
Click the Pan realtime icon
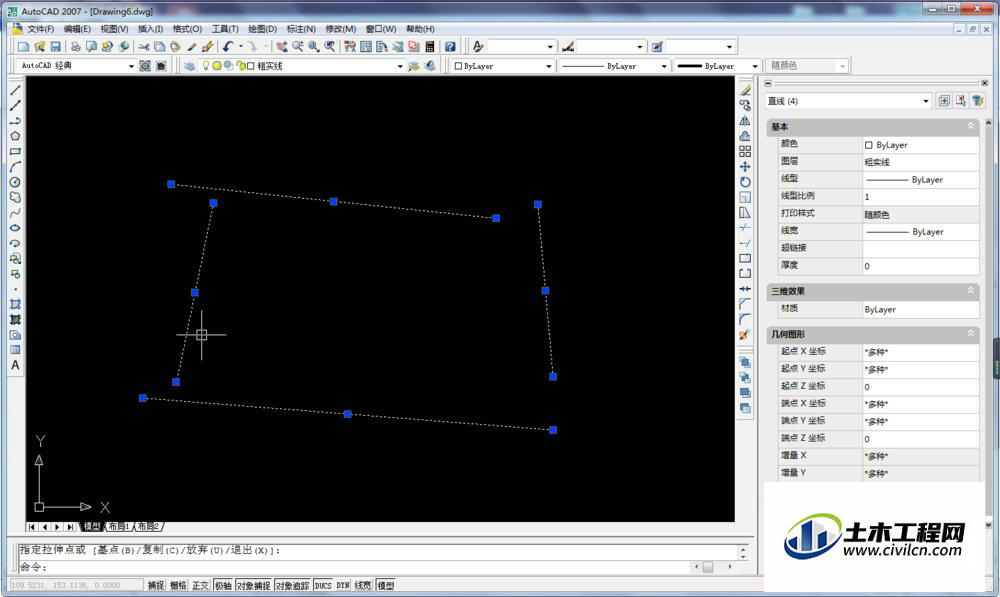(x=281, y=47)
